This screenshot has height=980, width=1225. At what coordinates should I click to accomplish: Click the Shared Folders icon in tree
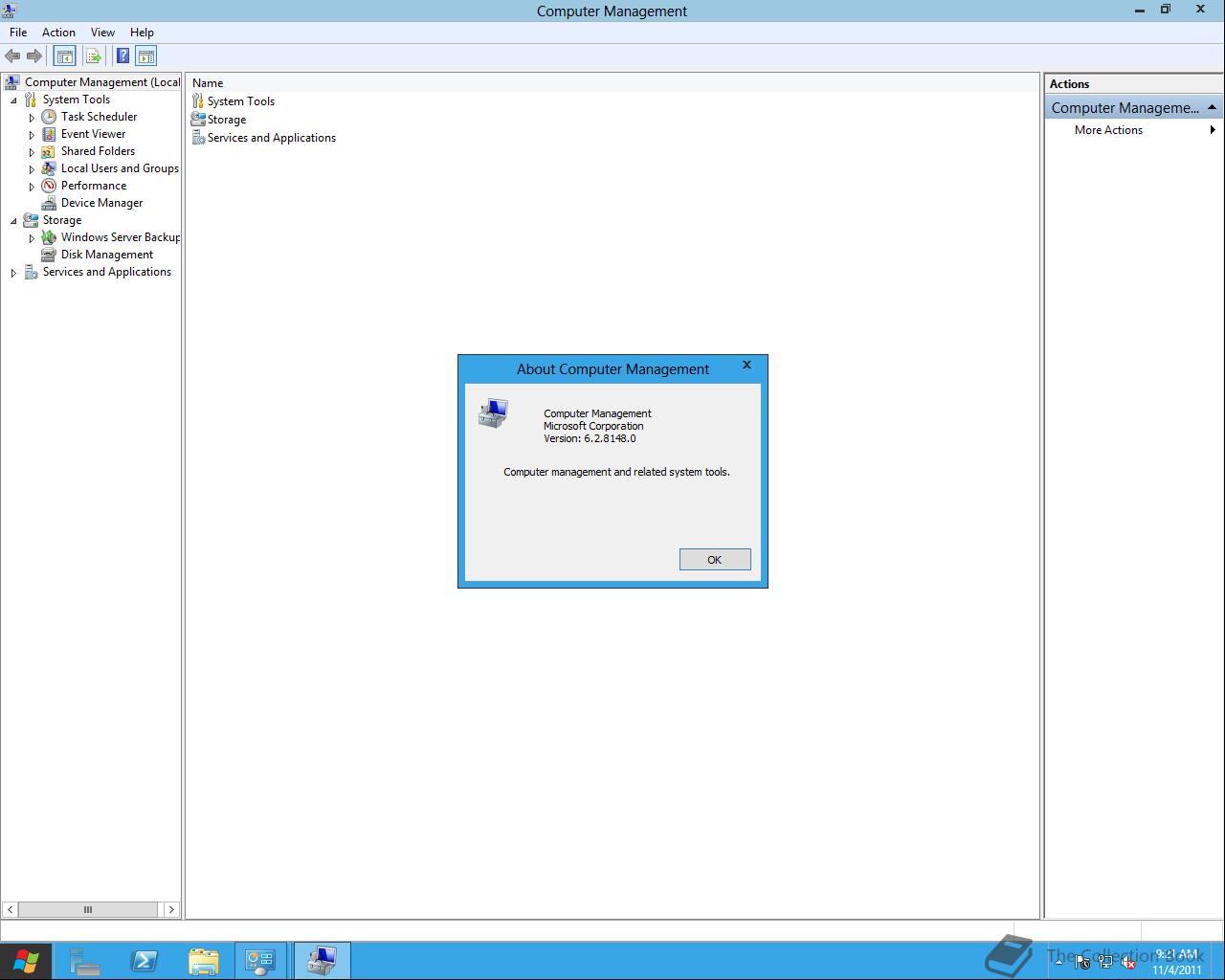tap(49, 151)
